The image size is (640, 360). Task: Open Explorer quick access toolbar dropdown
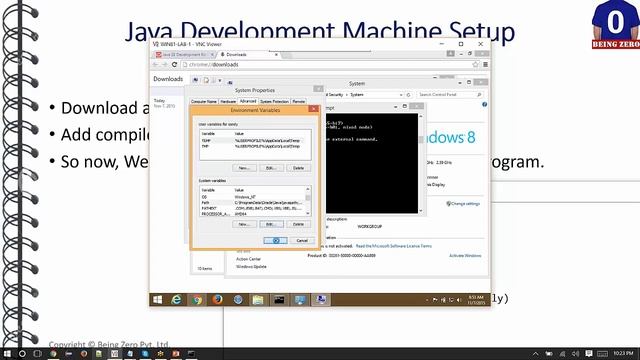(x=220, y=80)
